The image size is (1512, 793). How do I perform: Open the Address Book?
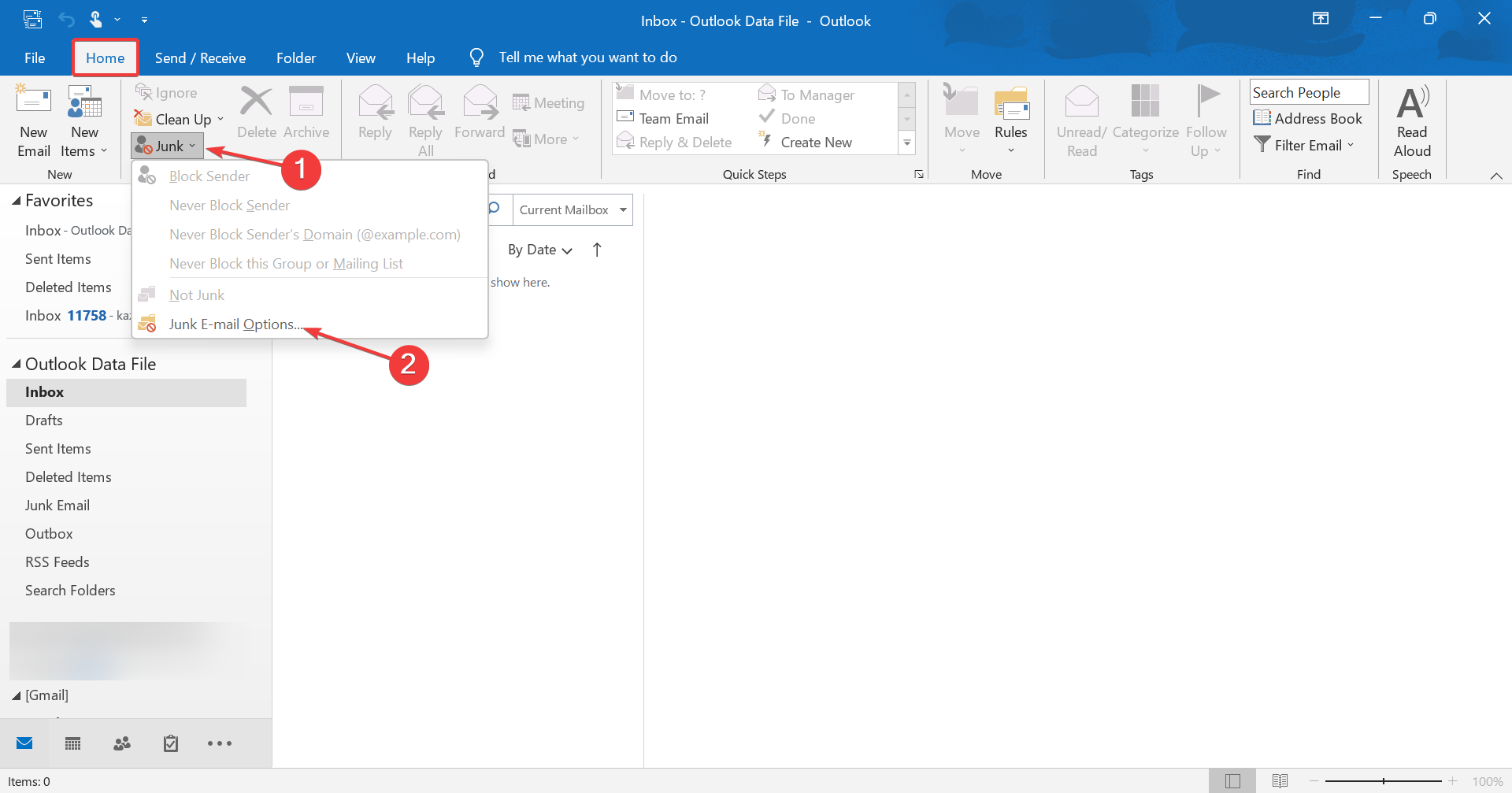click(1308, 118)
